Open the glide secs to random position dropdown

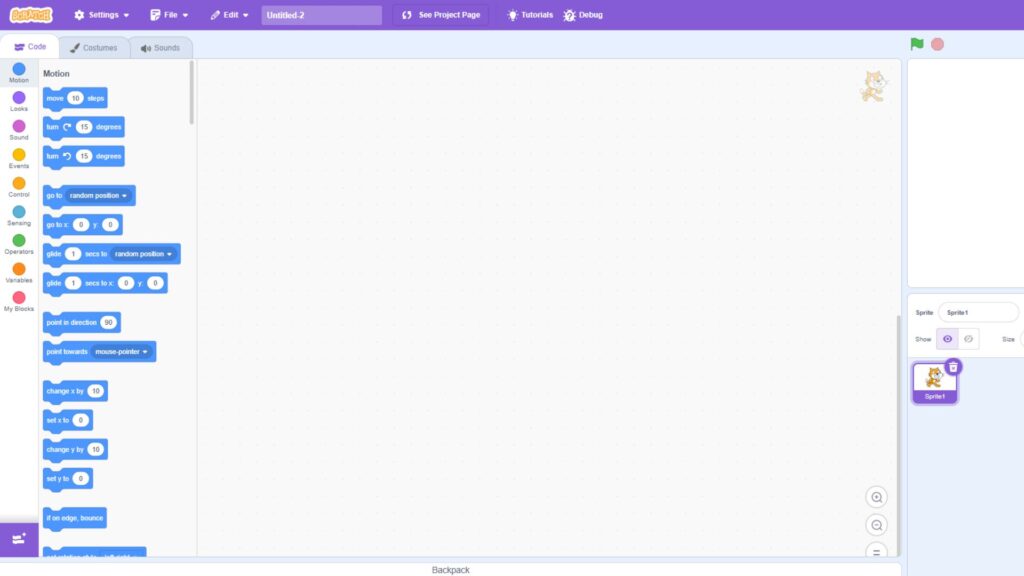pyautogui.click(x=144, y=253)
